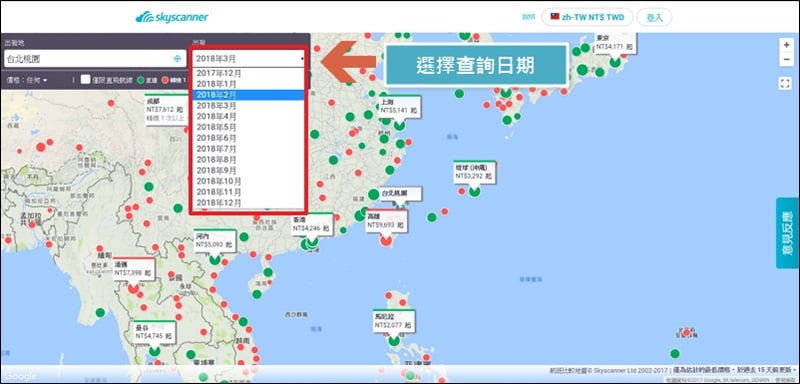Click the Hanoi green destination marker

pos(215,259)
